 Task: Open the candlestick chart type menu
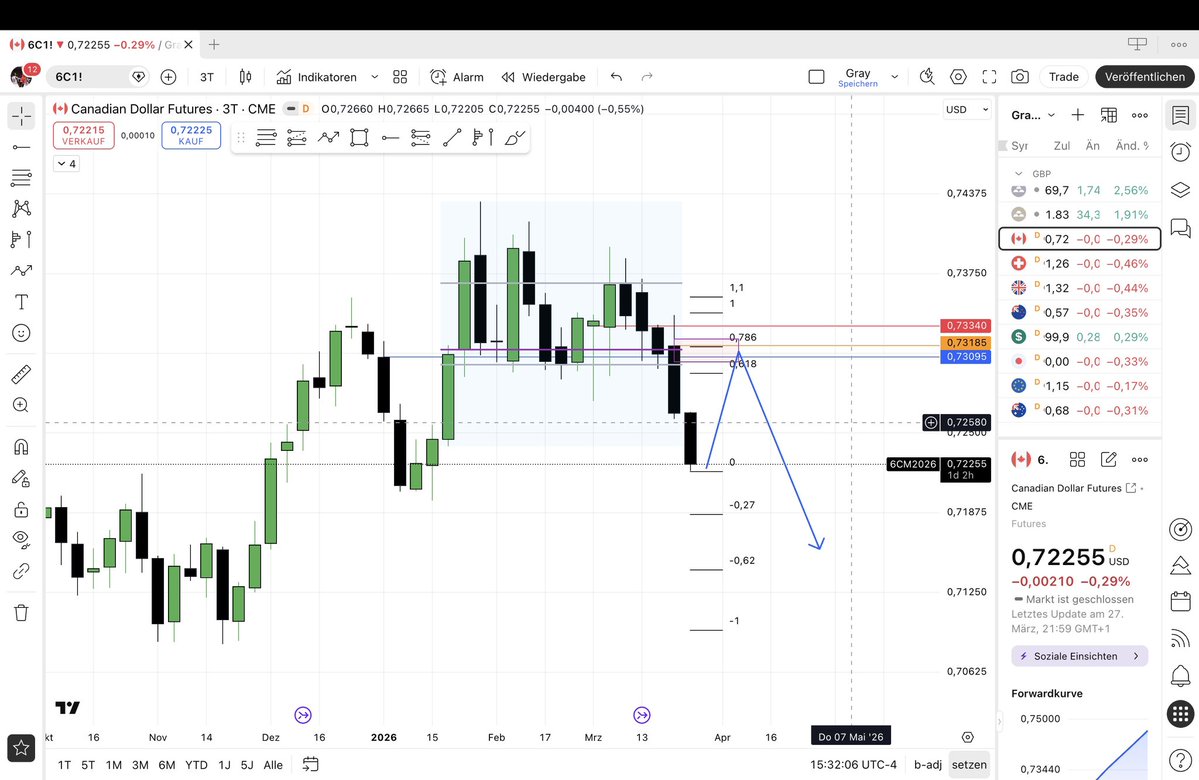245,76
